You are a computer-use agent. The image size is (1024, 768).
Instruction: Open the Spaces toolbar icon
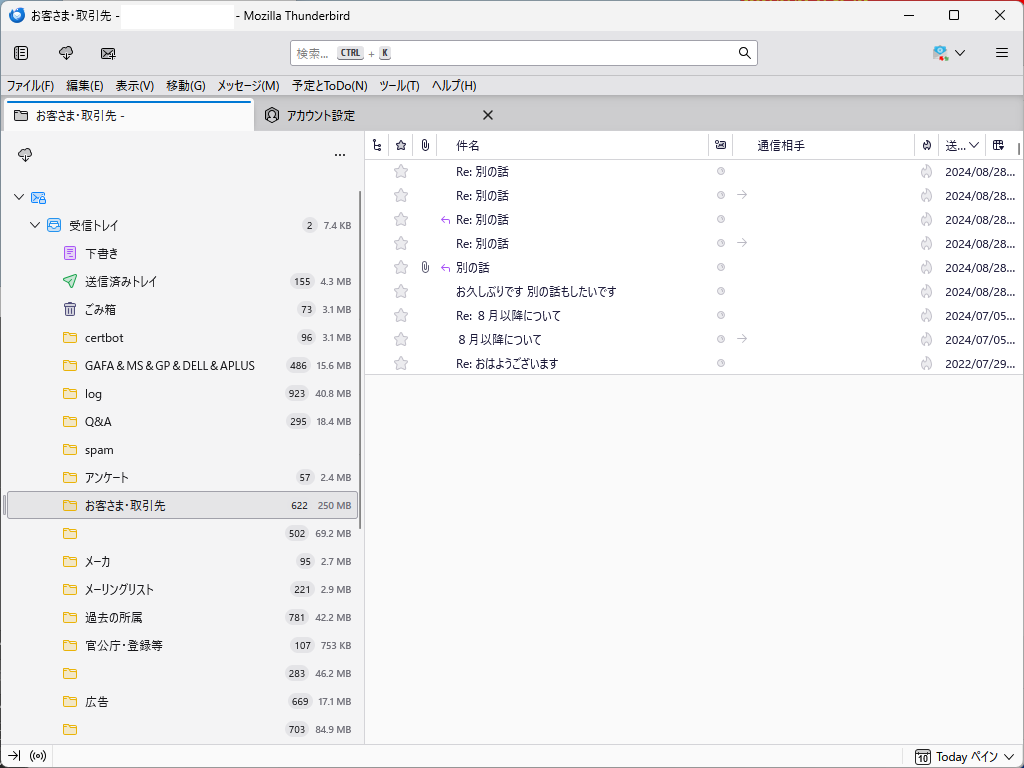tap(21, 53)
